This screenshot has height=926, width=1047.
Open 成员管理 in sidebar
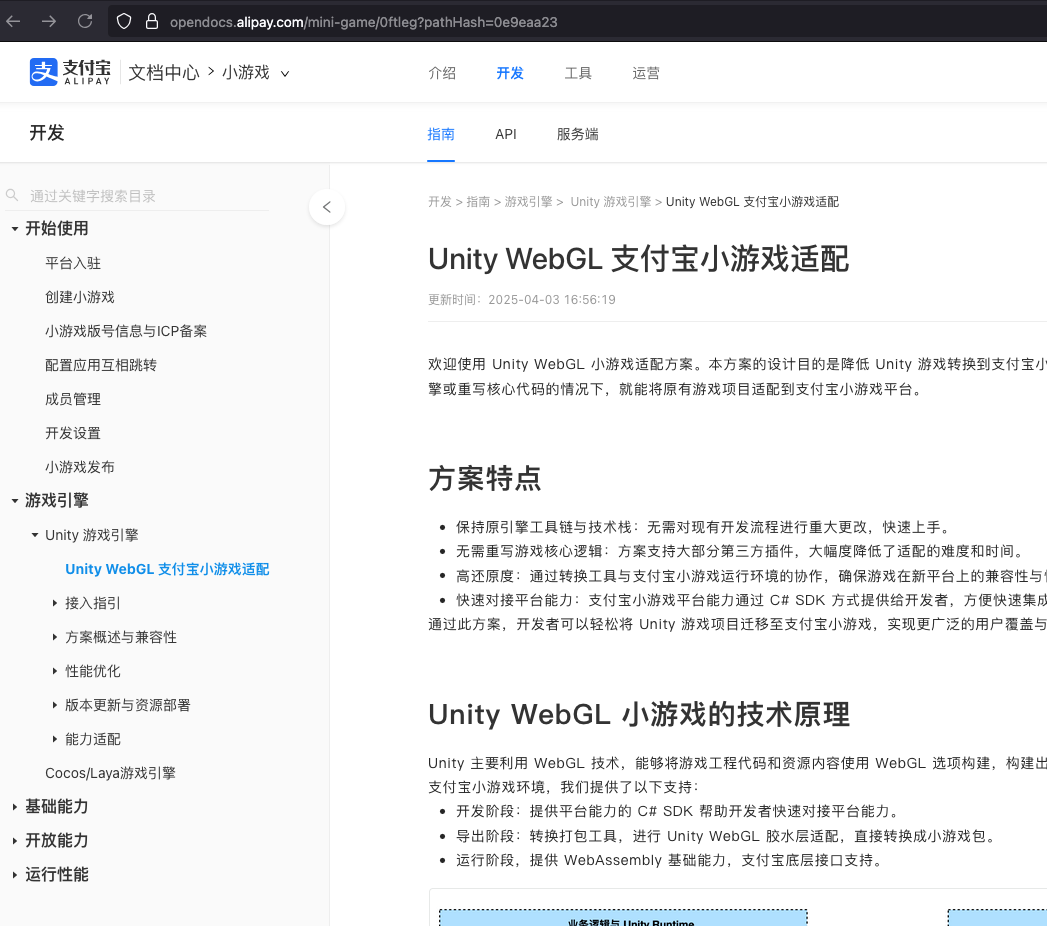73,399
